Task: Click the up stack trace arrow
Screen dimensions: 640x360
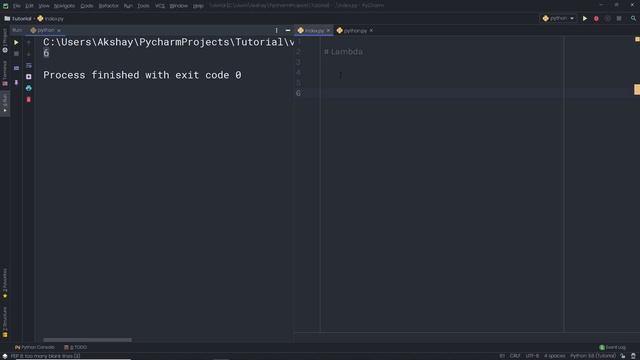Action: pyautogui.click(x=29, y=42)
